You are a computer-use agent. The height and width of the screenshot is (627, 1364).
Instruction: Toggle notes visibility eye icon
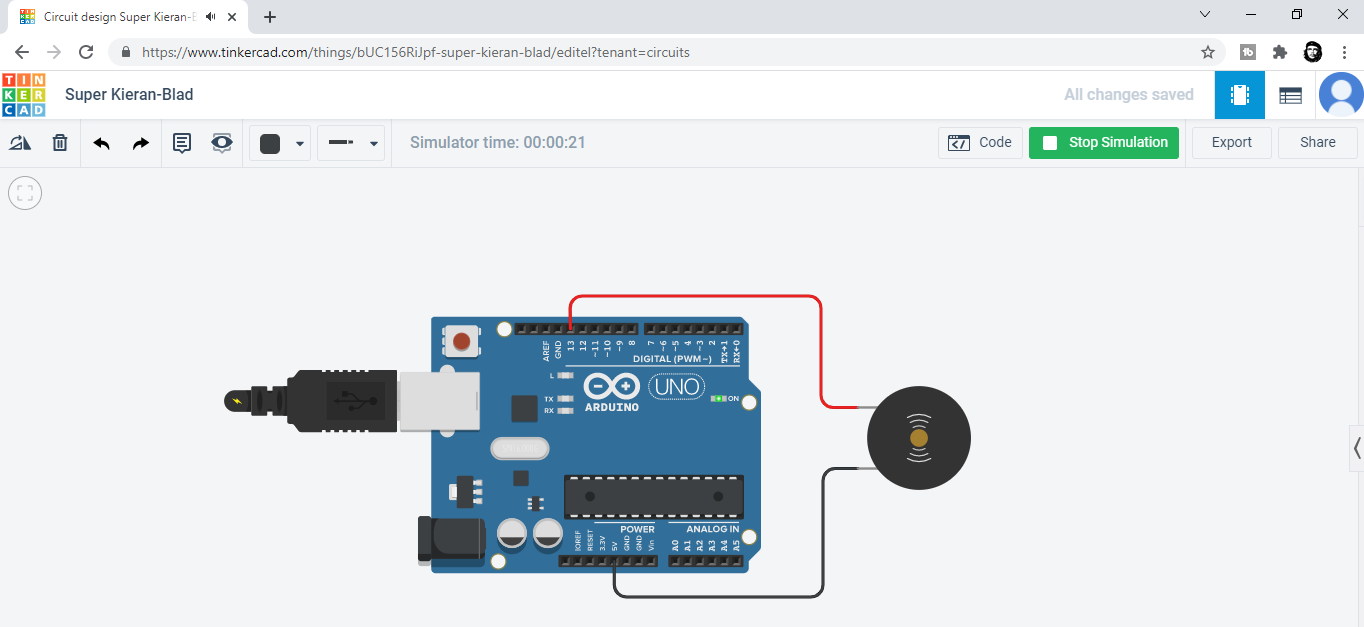coord(222,143)
